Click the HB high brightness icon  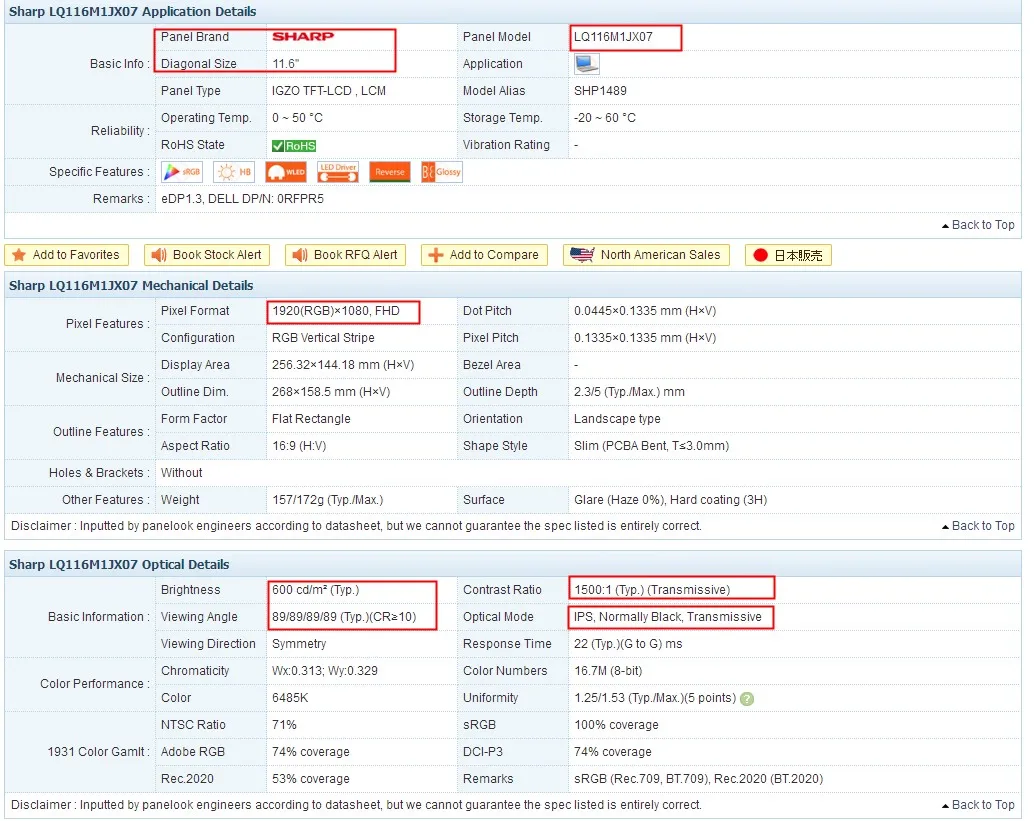(x=234, y=172)
